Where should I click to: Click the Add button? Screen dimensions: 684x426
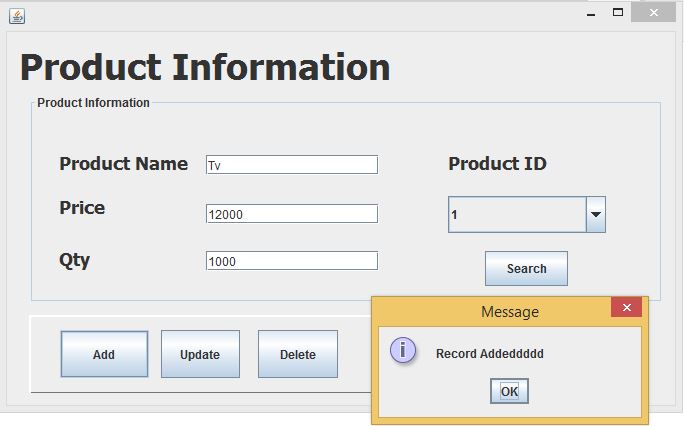pos(104,354)
